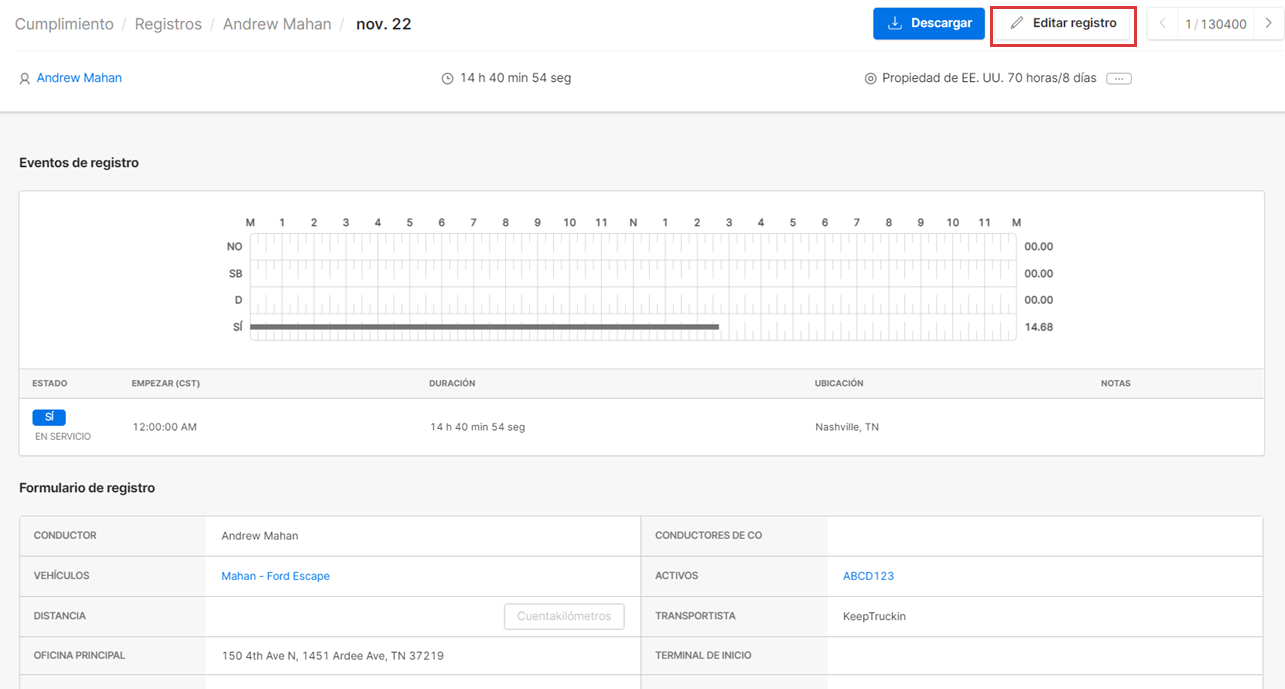Click the Editar registro button
Viewport: 1285px width, 689px height.
click(x=1062, y=23)
